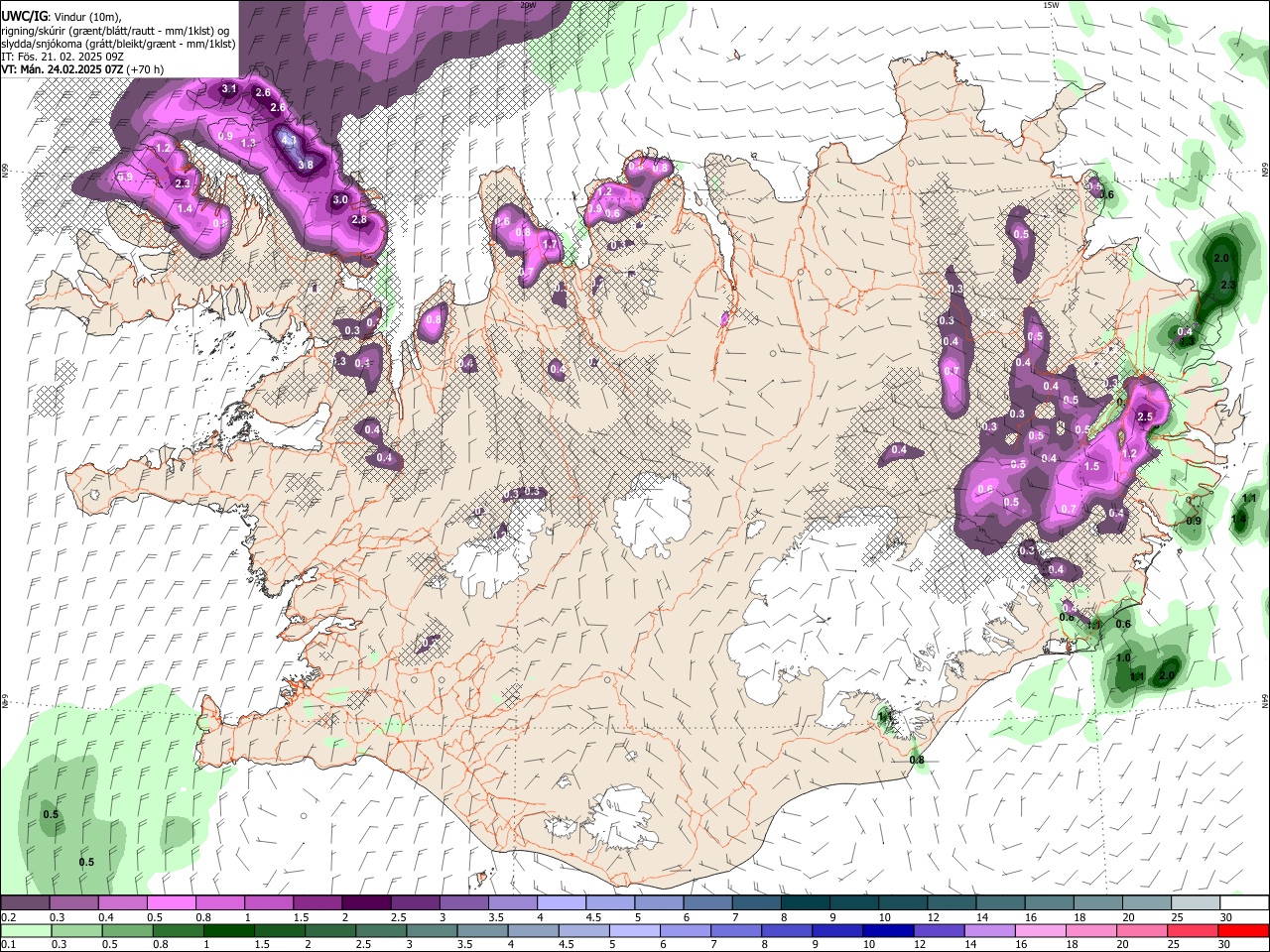Select the dark teal 8 swatch in upper legend row
1270x952 pixels.
click(805, 902)
